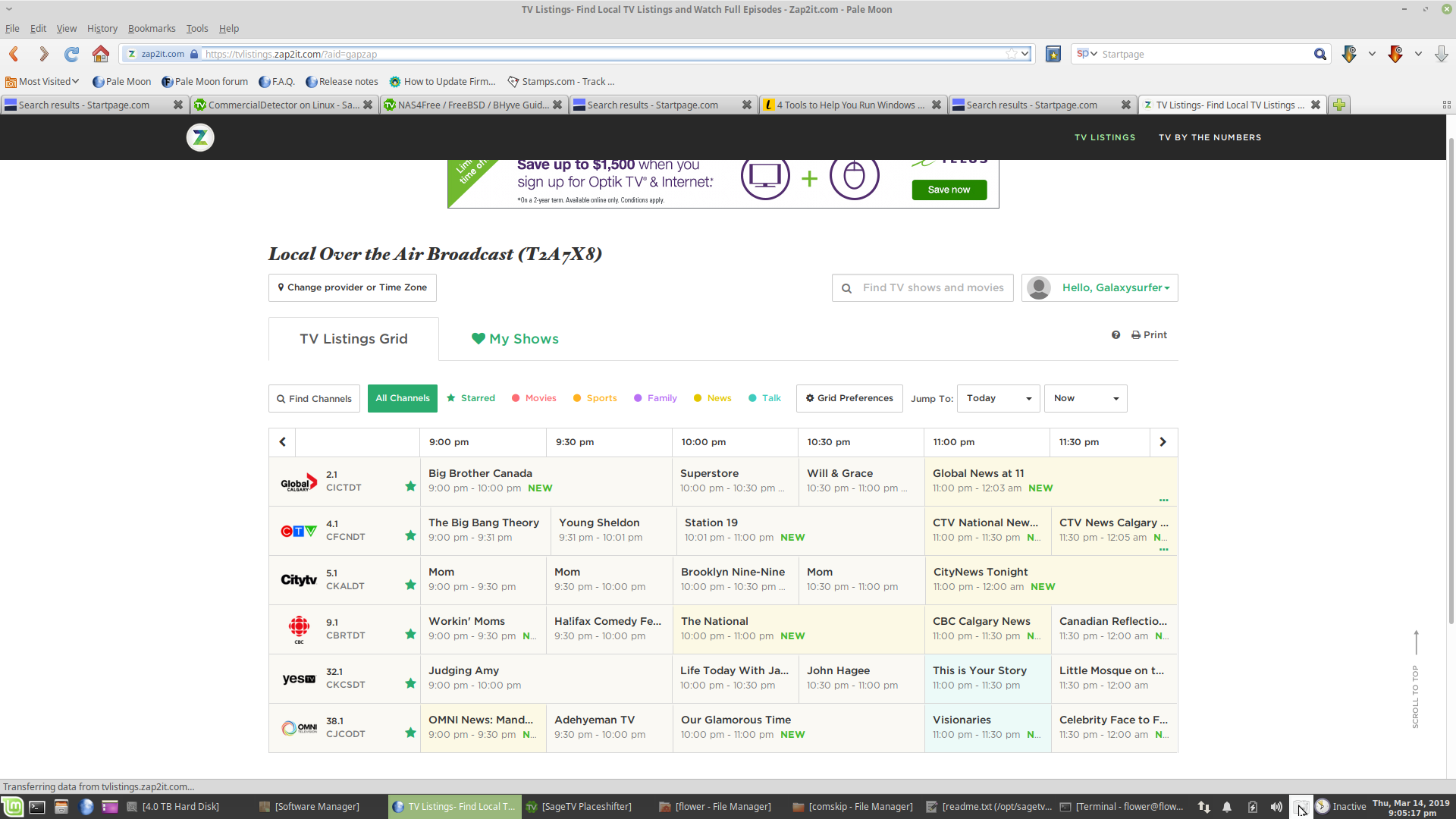This screenshot has height=819, width=1456.
Task: Open the URL bar history dropdown
Action: (x=1025, y=54)
